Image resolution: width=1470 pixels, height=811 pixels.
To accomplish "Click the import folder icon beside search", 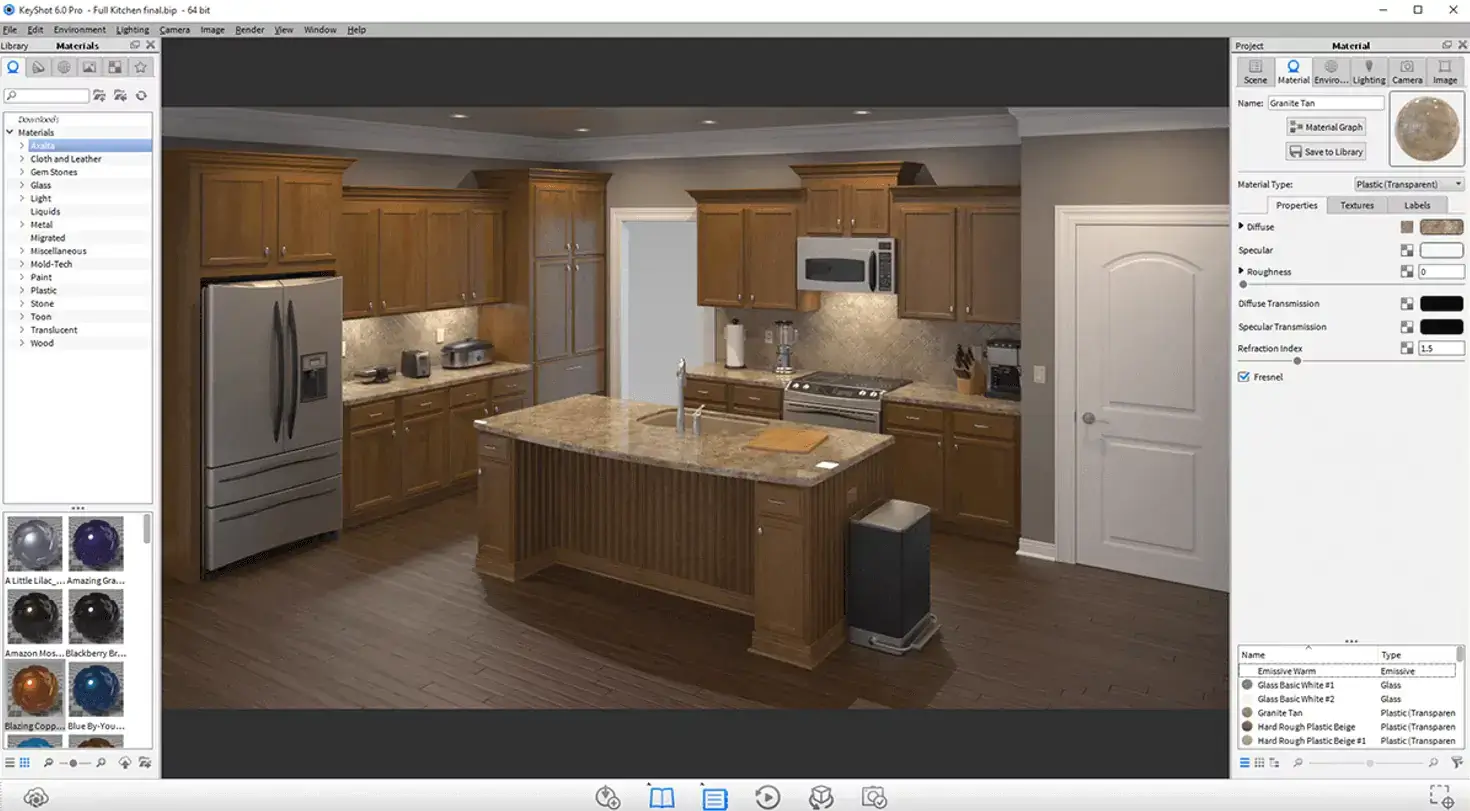I will click(120, 96).
